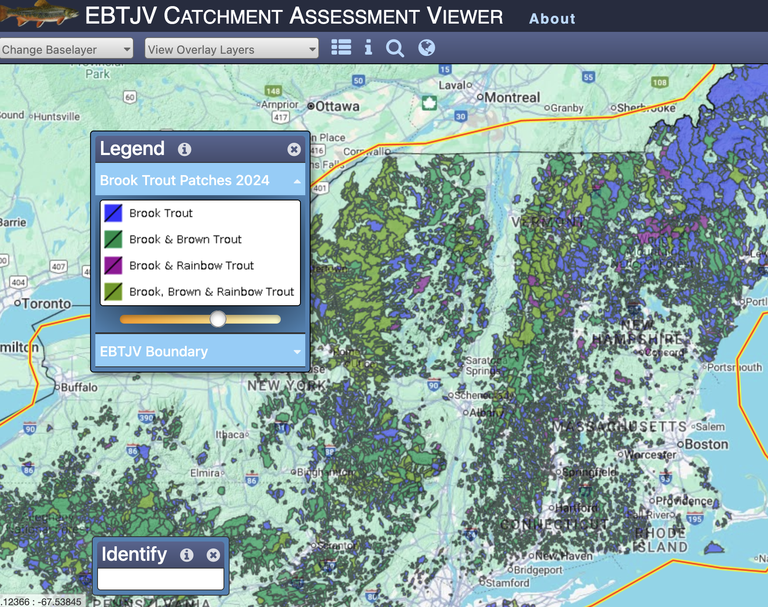Viewport: 768px width, 607px height.
Task: Click the blue Brook Trout legend swatch
Action: point(113,214)
